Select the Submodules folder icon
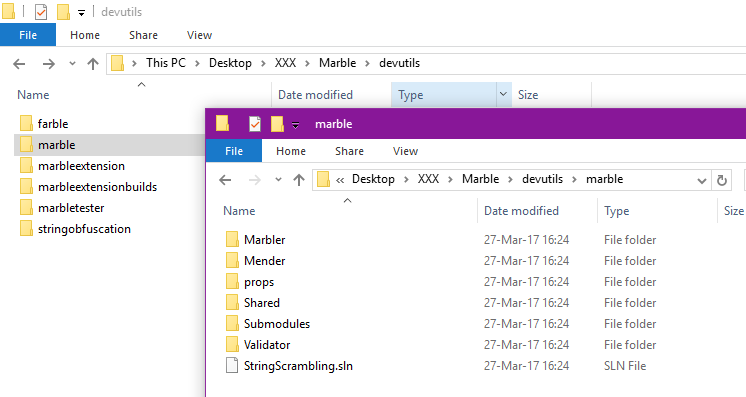 click(x=232, y=324)
